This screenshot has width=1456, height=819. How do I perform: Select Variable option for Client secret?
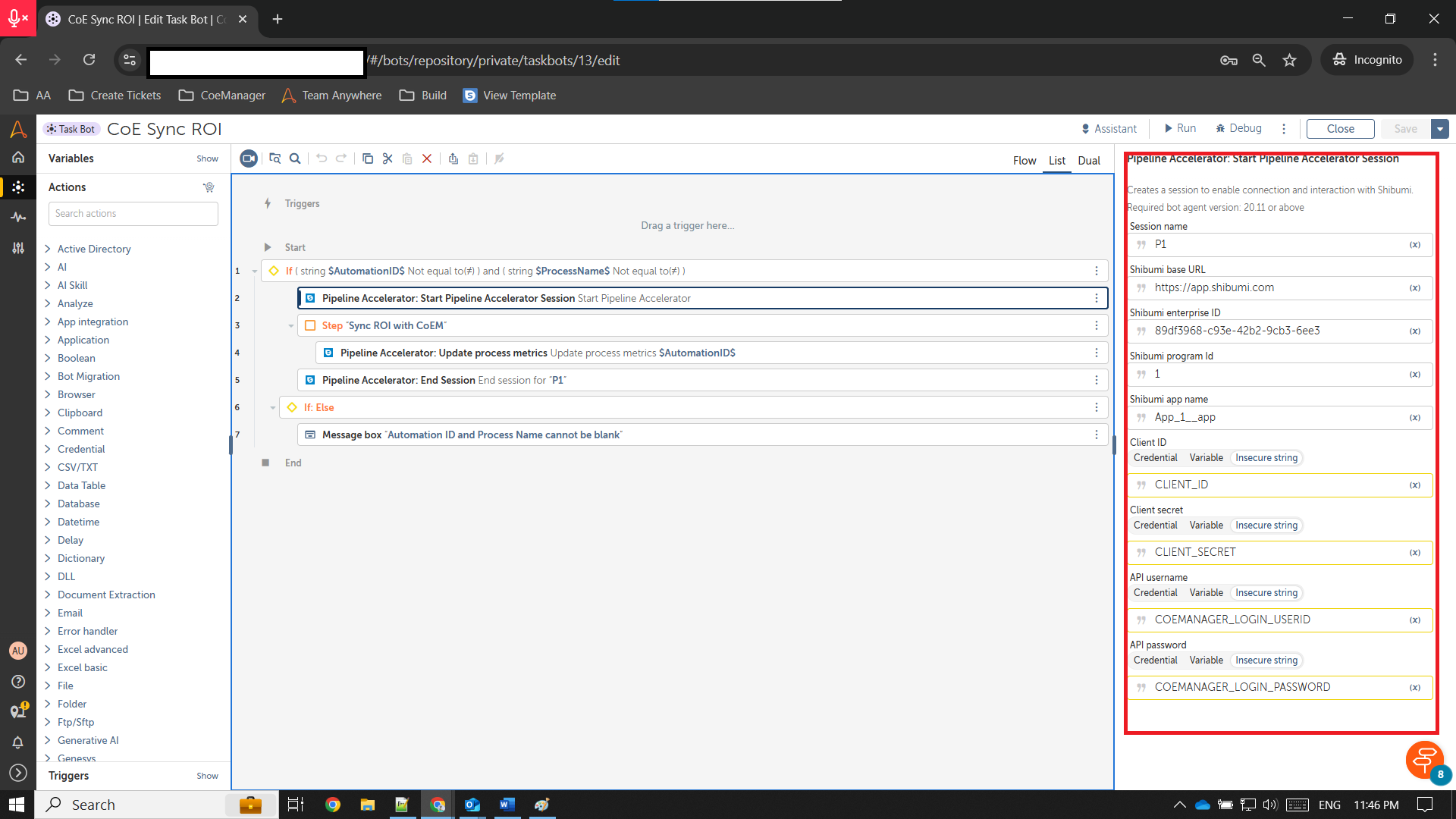1206,526
